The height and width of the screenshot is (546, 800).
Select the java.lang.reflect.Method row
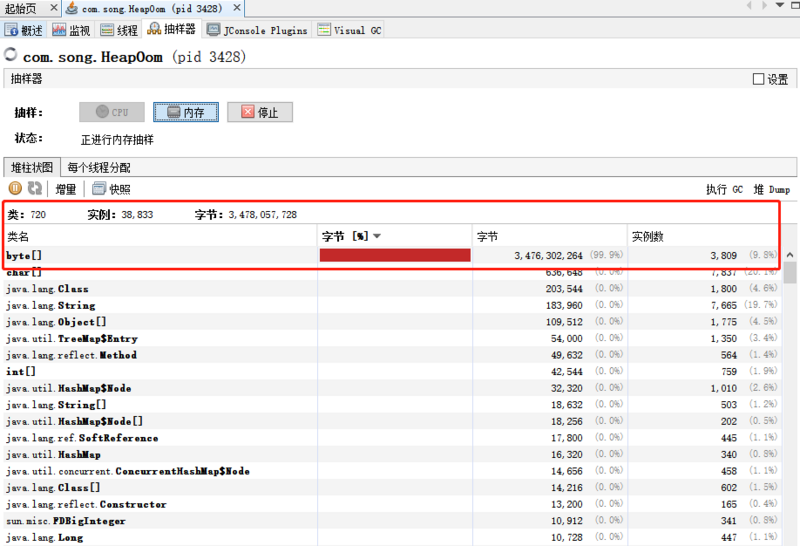pyautogui.click(x=392, y=355)
